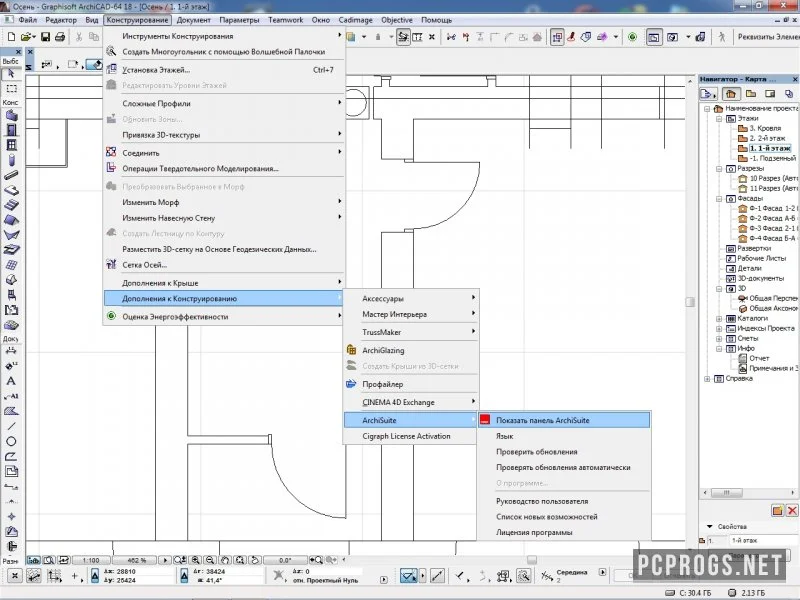
Task: Collapse the Свойства disclosure triangle
Action: click(709, 526)
